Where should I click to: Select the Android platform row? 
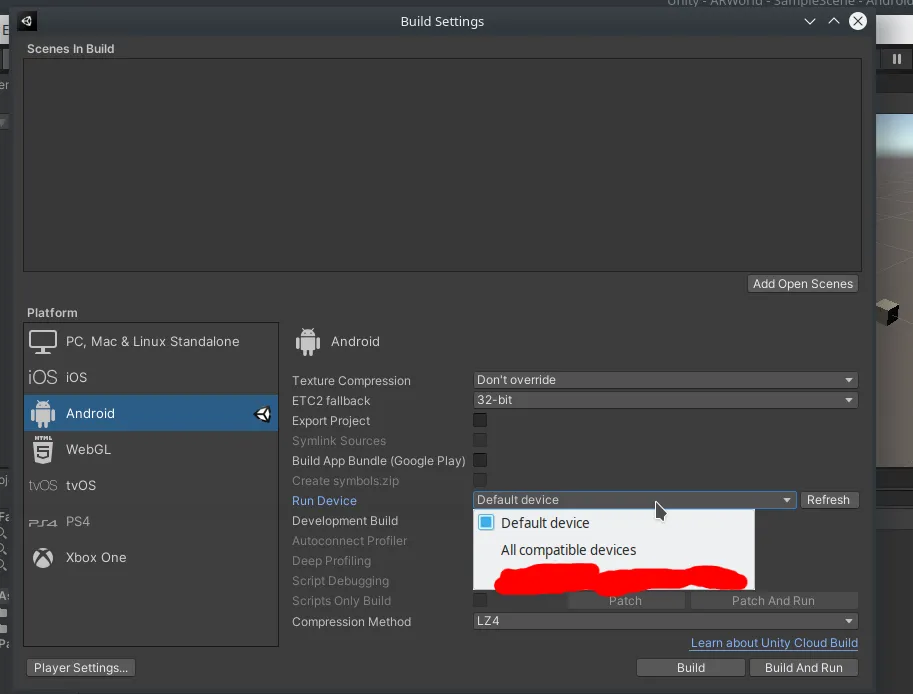[151, 413]
